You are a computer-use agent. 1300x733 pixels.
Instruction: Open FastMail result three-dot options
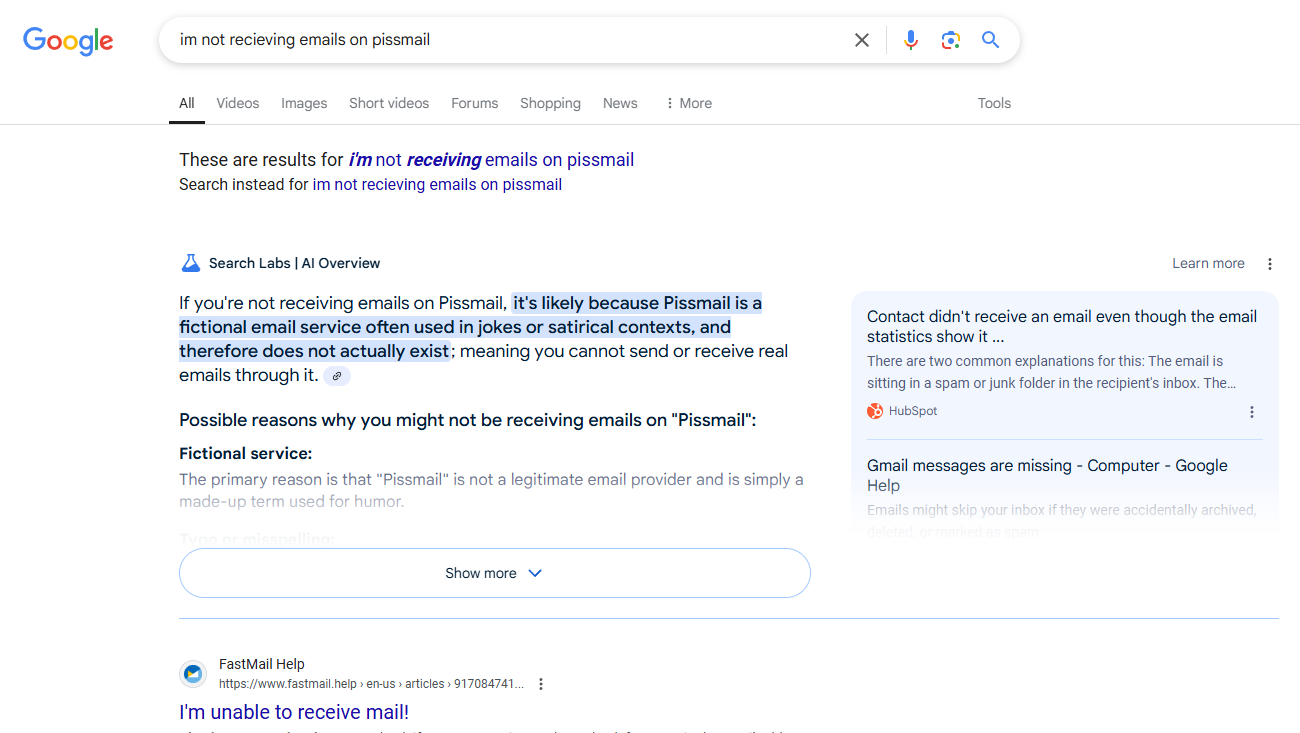coord(541,684)
